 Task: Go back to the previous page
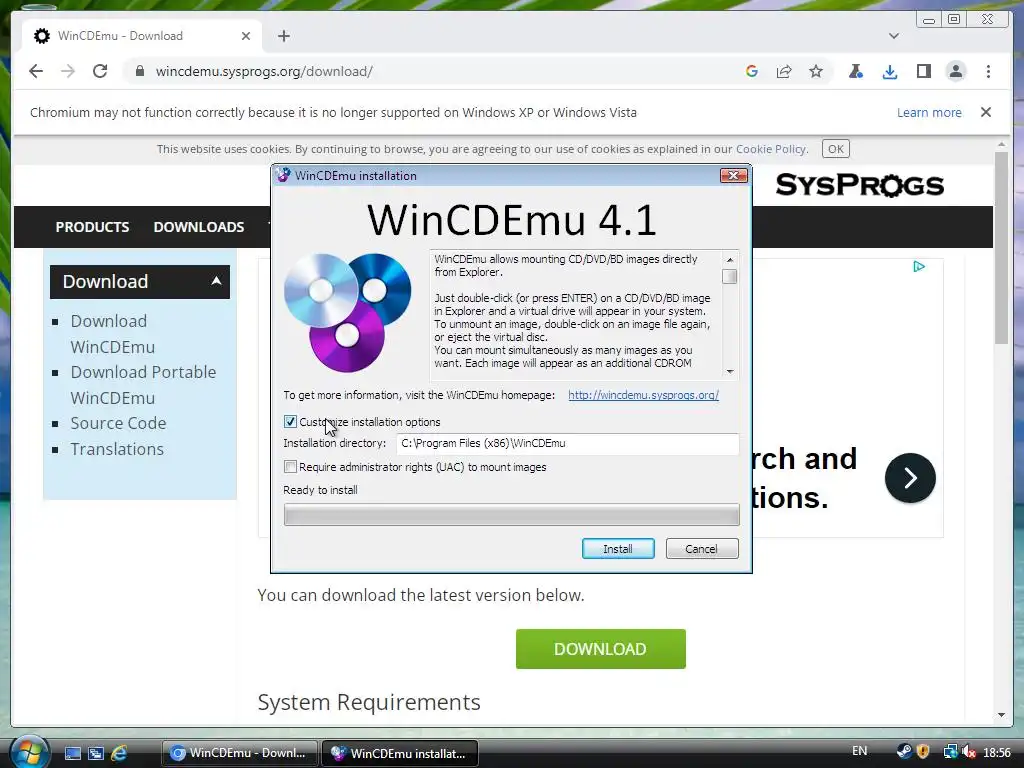tap(36, 71)
